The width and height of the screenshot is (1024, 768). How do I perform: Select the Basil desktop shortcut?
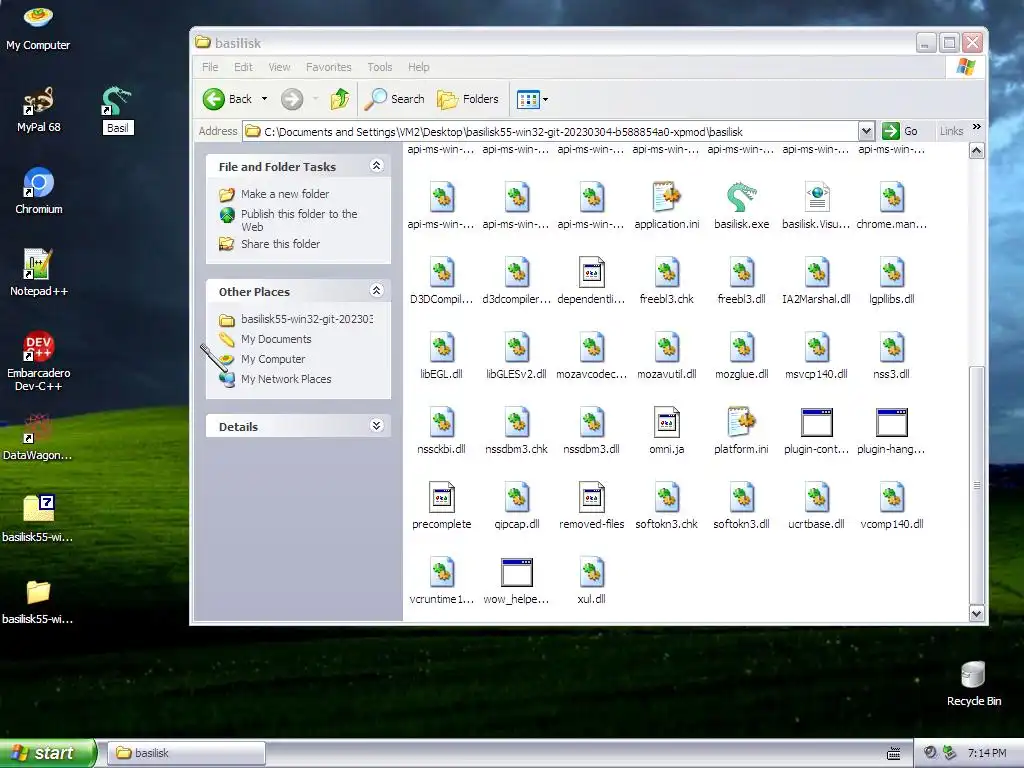[118, 110]
